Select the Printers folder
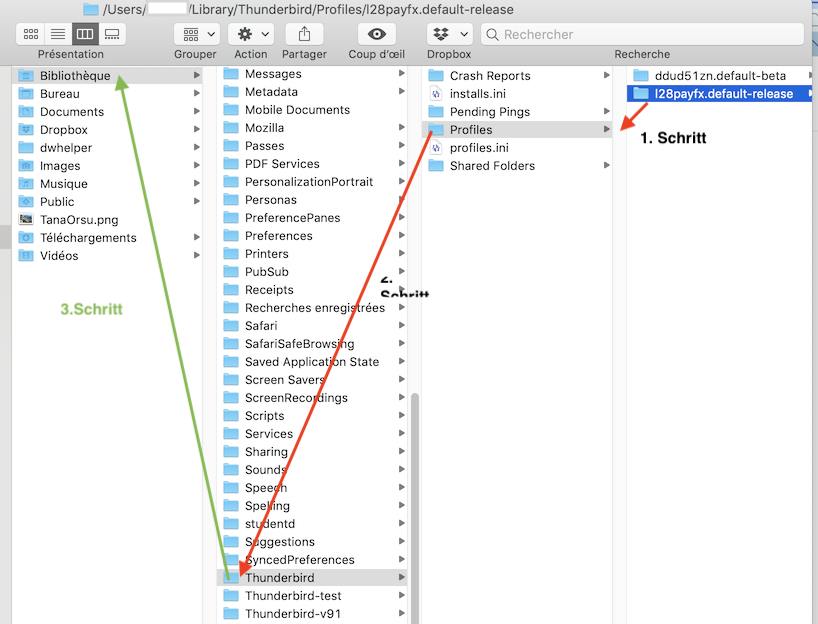818x624 pixels. point(312,254)
